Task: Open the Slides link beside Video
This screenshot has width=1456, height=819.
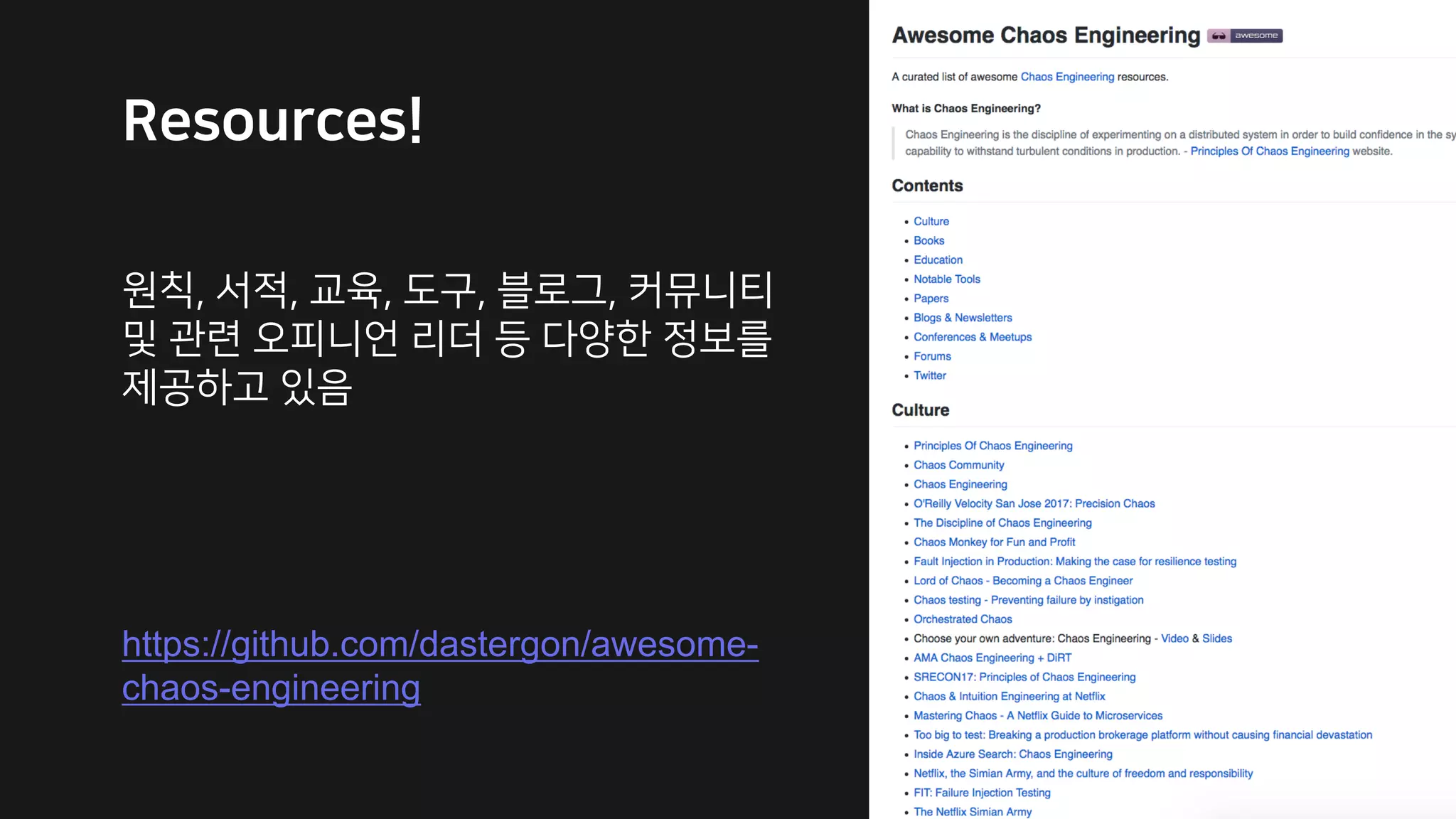Action: click(x=1216, y=638)
